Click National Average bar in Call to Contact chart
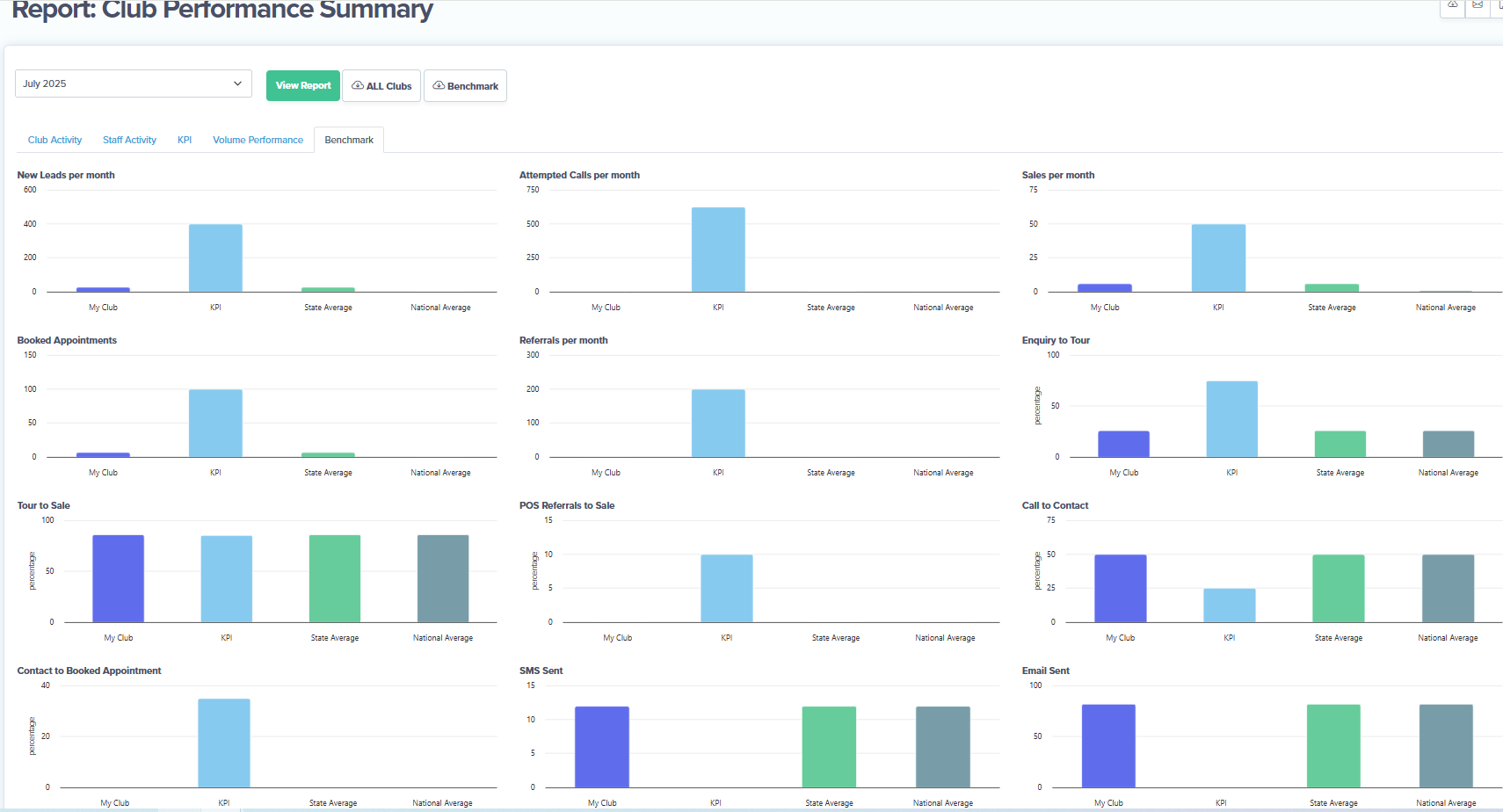 1449,589
